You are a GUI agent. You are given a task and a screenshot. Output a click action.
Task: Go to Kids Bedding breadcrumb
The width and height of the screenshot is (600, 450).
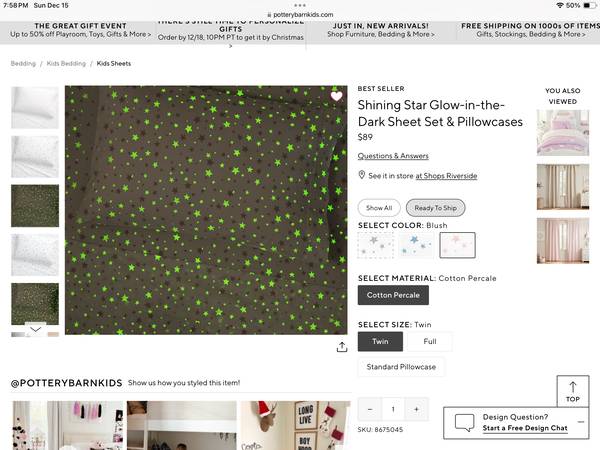coord(66,64)
